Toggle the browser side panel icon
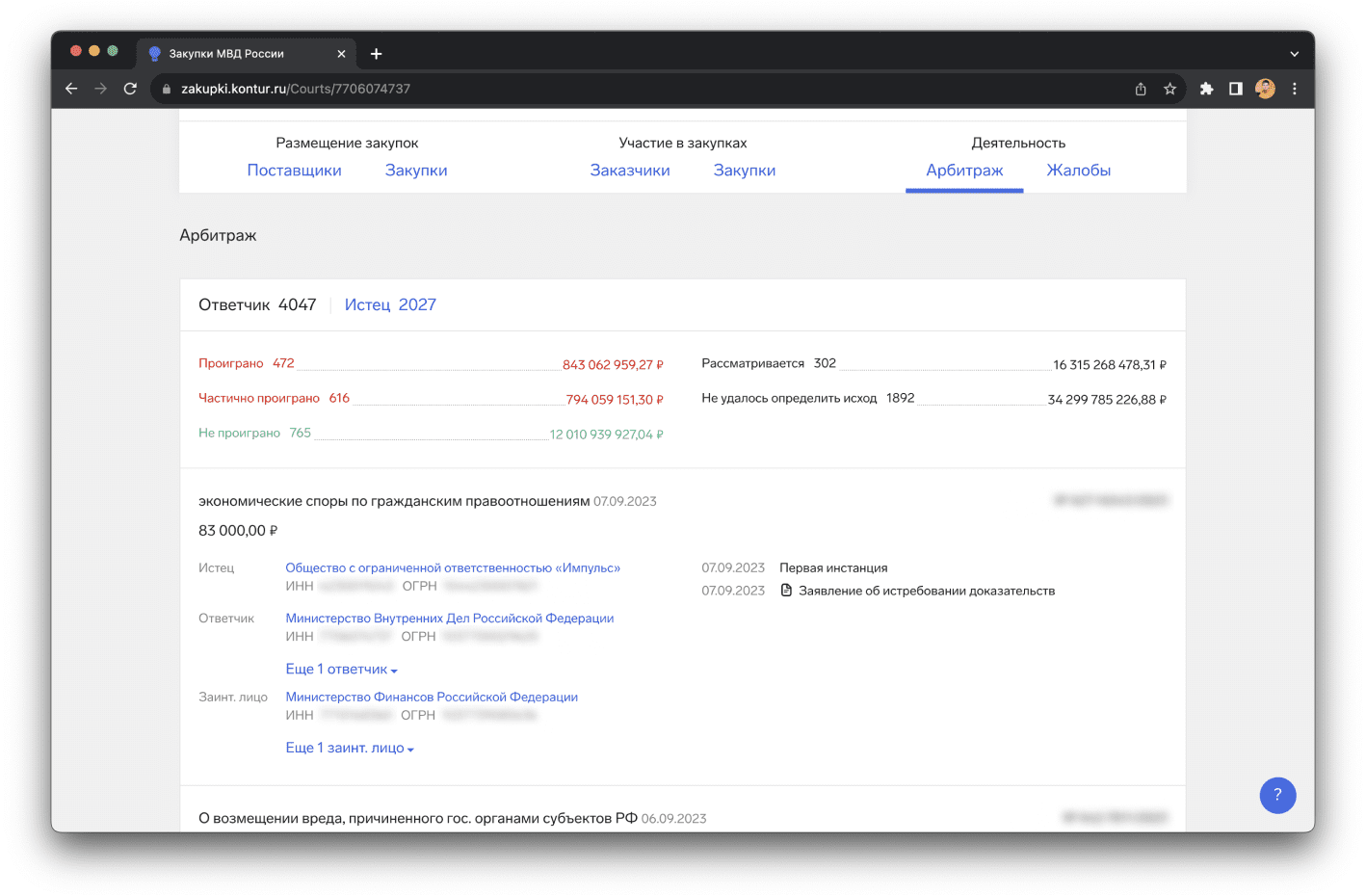Image resolution: width=1366 pixels, height=896 pixels. (x=1235, y=89)
